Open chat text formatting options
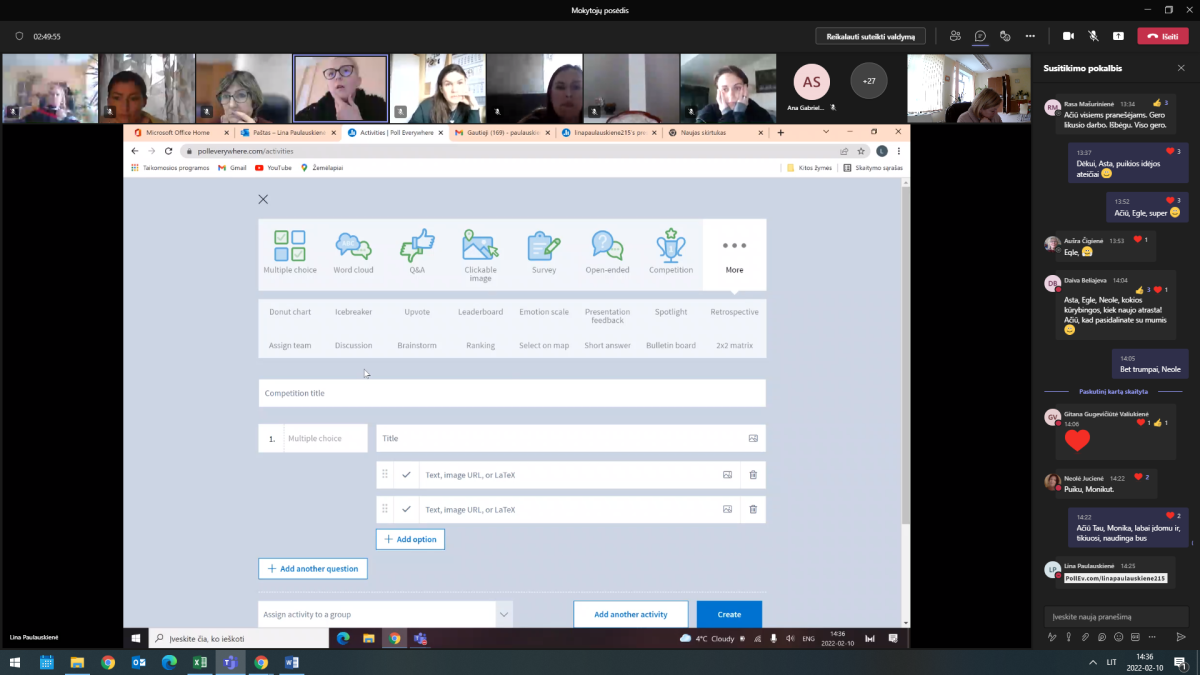This screenshot has height=675, width=1200. 1052,637
